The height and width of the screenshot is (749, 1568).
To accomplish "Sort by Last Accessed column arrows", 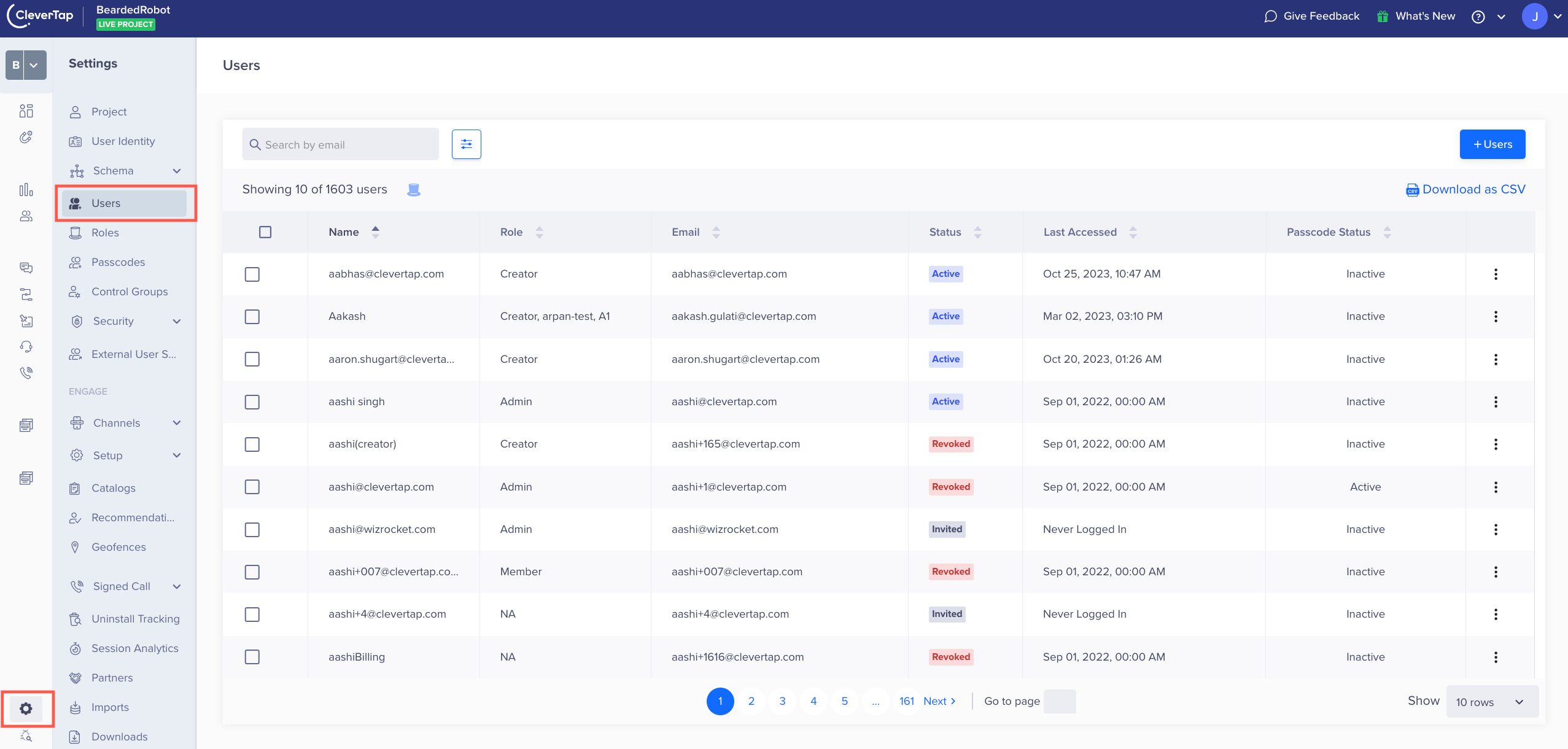I will tap(1133, 232).
